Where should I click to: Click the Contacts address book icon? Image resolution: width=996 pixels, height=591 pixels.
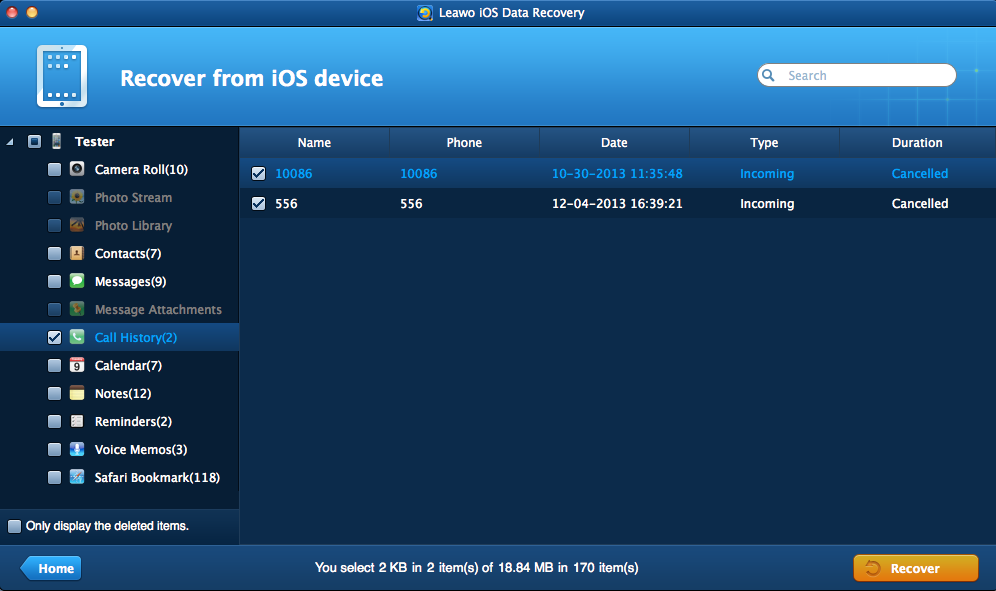point(77,253)
